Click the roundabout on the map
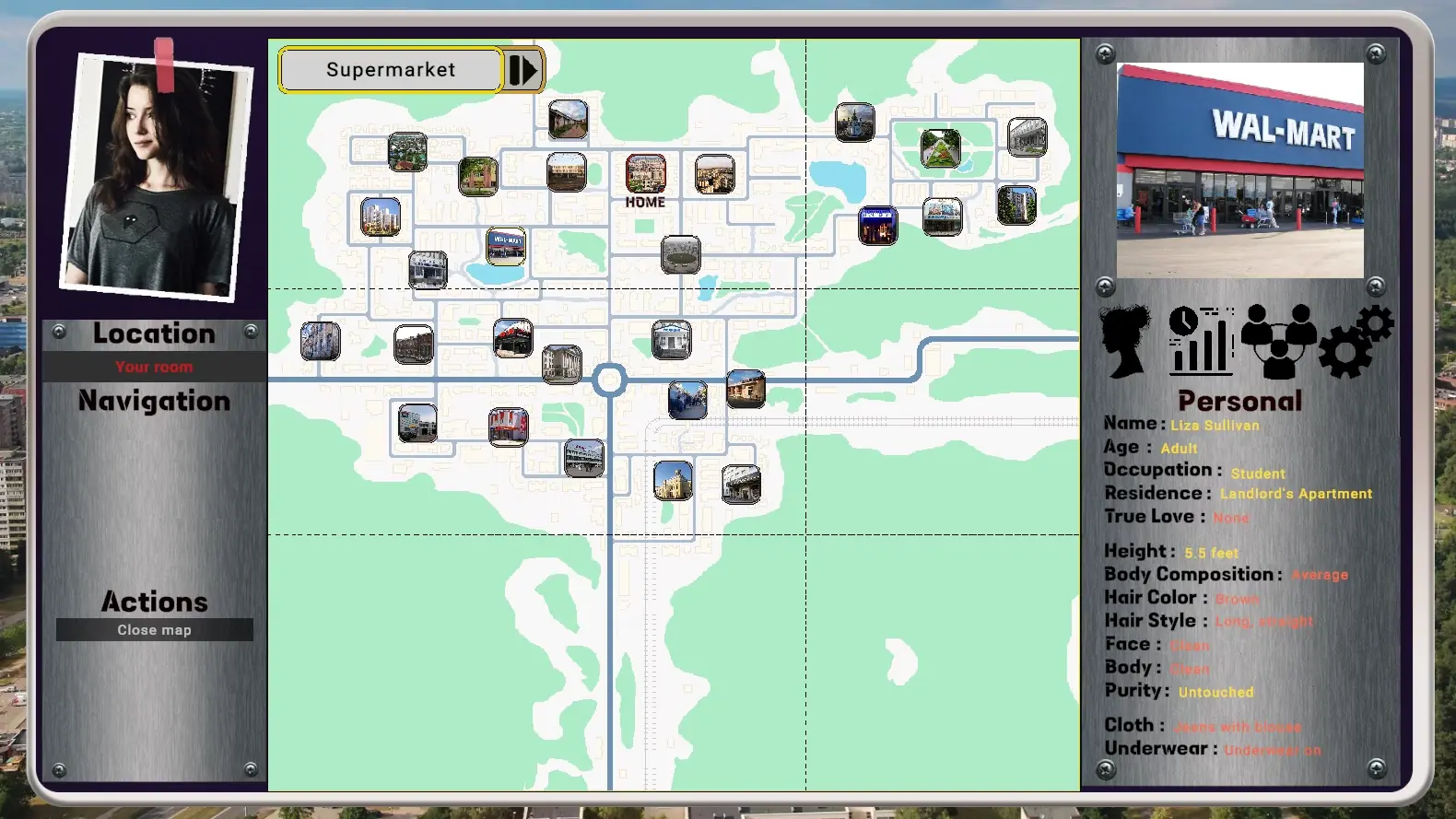The image size is (1456, 819). pyautogui.click(x=609, y=380)
